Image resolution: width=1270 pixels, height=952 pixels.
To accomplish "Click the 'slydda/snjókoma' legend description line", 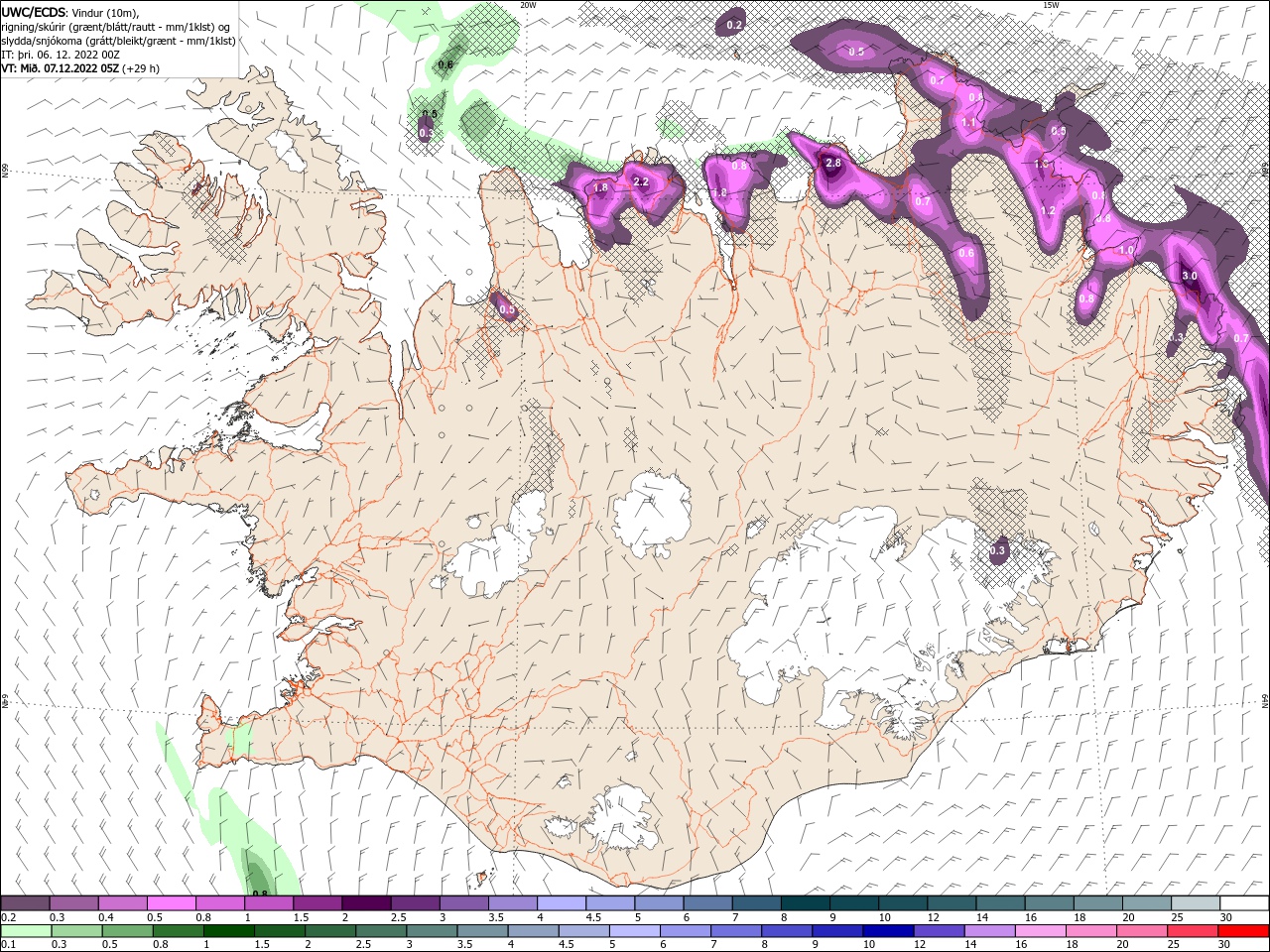I will (x=118, y=41).
